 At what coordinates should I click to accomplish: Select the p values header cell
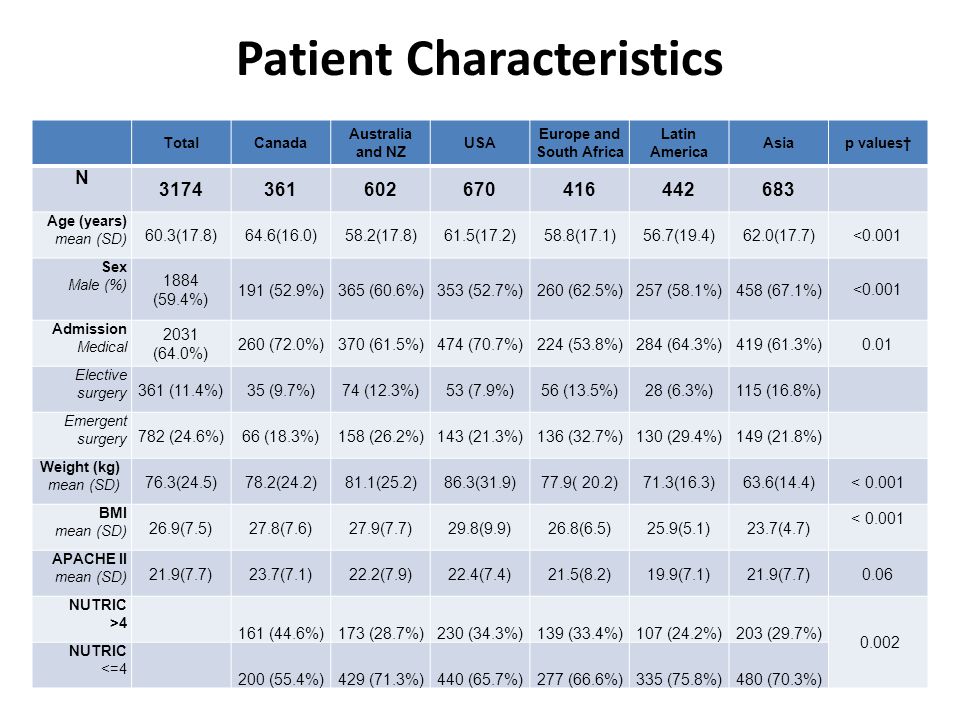878,143
